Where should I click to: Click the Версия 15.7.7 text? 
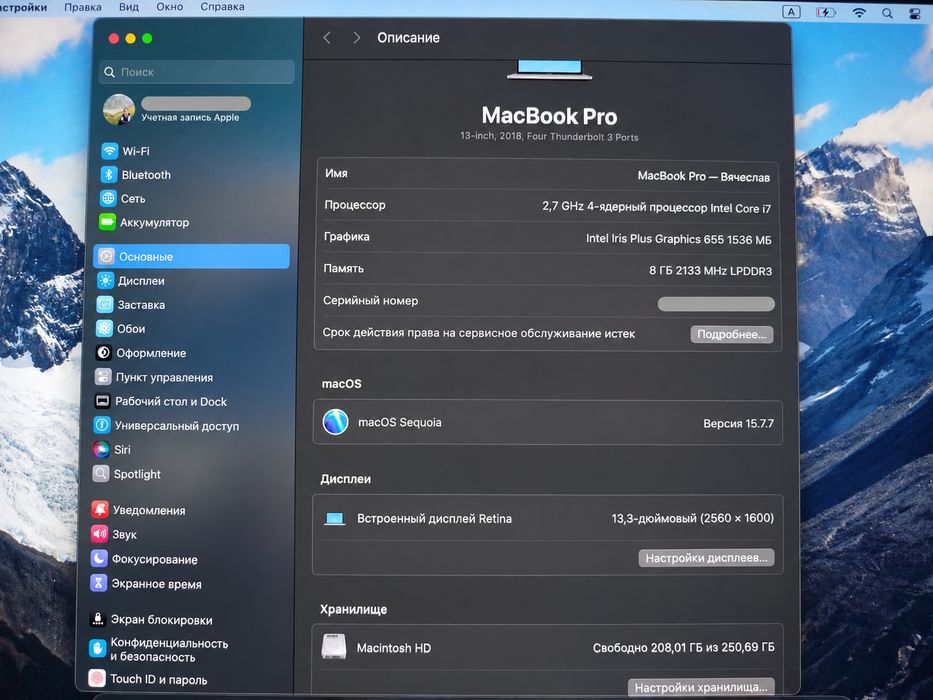pos(738,424)
